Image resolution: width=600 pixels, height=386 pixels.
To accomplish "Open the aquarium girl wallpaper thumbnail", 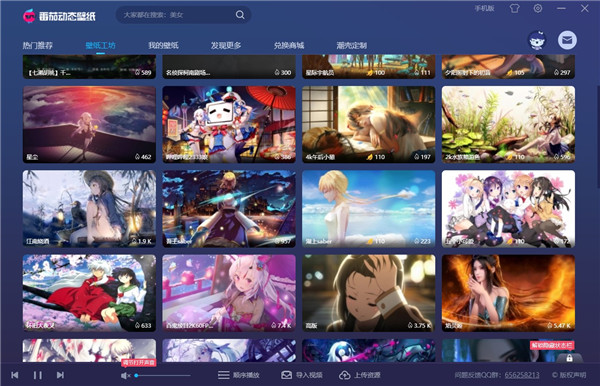I will pyautogui.click(x=508, y=124).
